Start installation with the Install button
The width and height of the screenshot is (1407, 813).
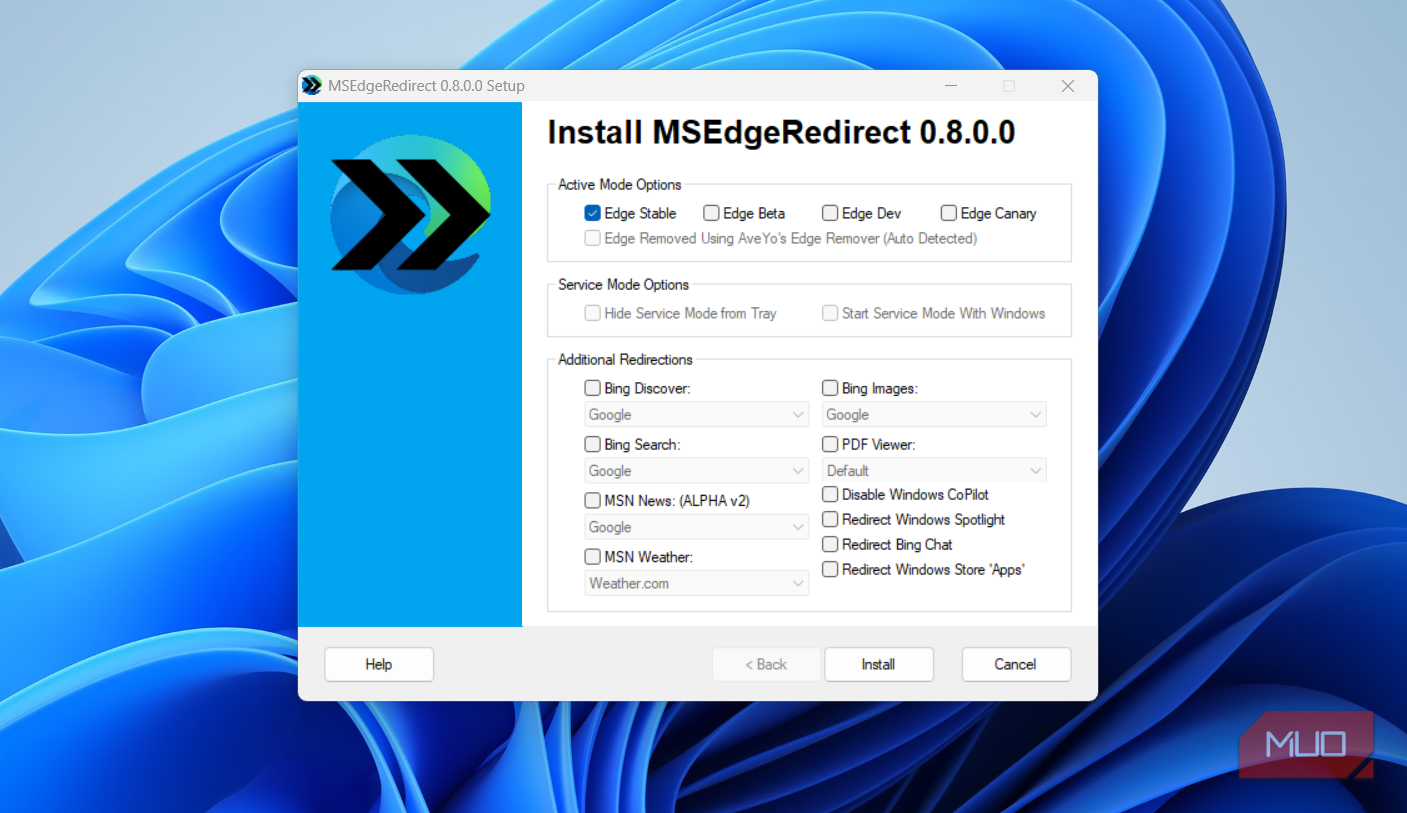(x=879, y=664)
